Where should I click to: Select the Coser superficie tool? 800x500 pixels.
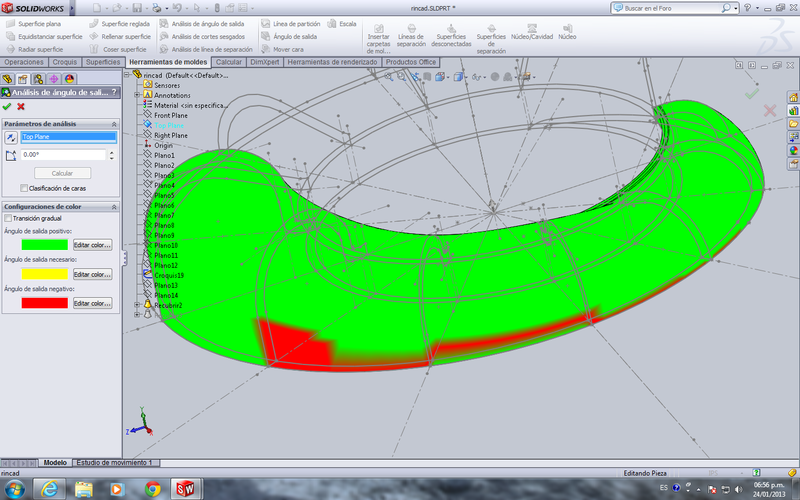pos(124,49)
